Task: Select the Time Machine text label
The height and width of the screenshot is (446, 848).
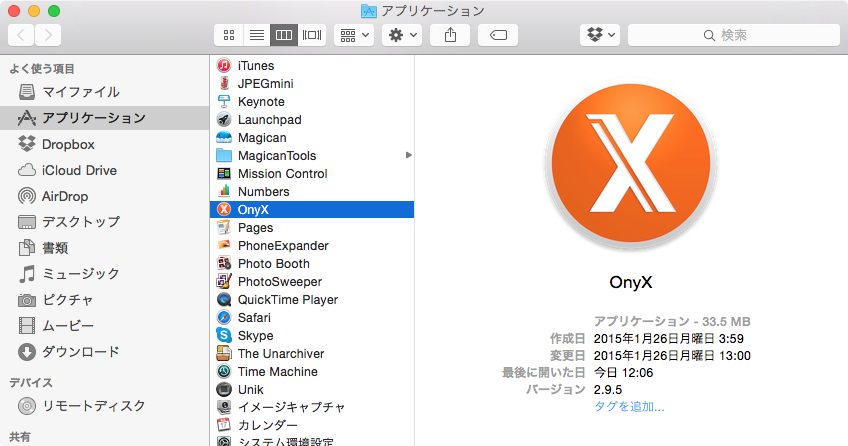Action: tap(277, 371)
